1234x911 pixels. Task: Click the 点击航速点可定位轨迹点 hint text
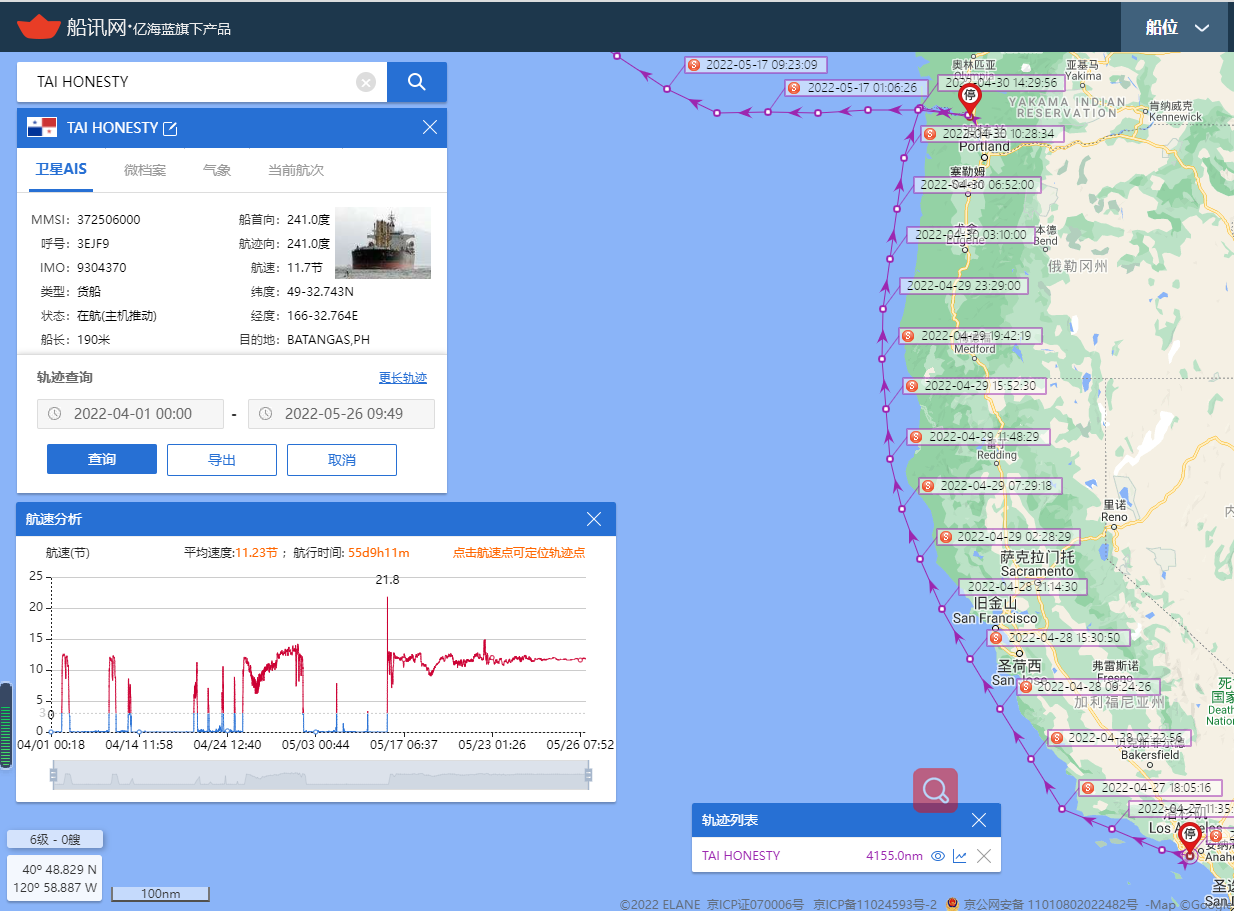coord(519,552)
